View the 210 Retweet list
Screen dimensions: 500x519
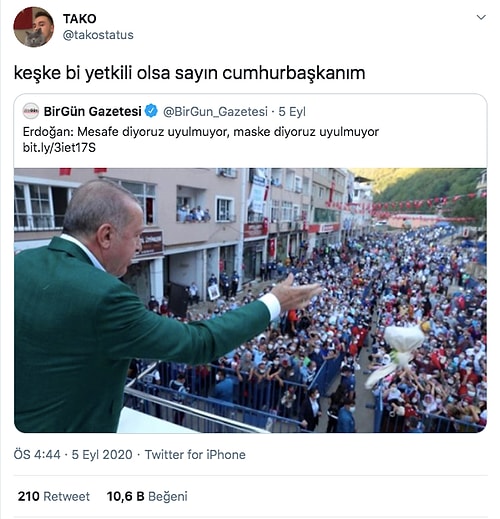54,496
